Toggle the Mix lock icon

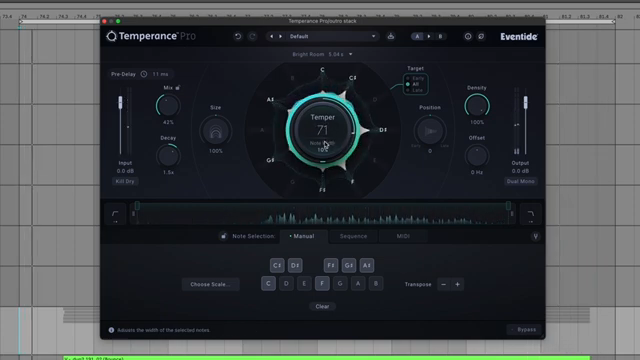(x=178, y=87)
